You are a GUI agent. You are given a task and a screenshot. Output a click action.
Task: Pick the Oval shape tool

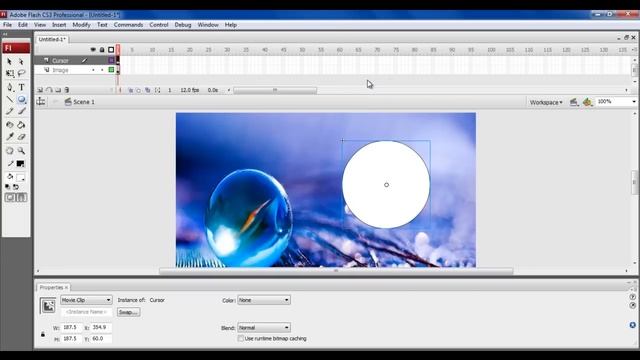tap(21, 99)
